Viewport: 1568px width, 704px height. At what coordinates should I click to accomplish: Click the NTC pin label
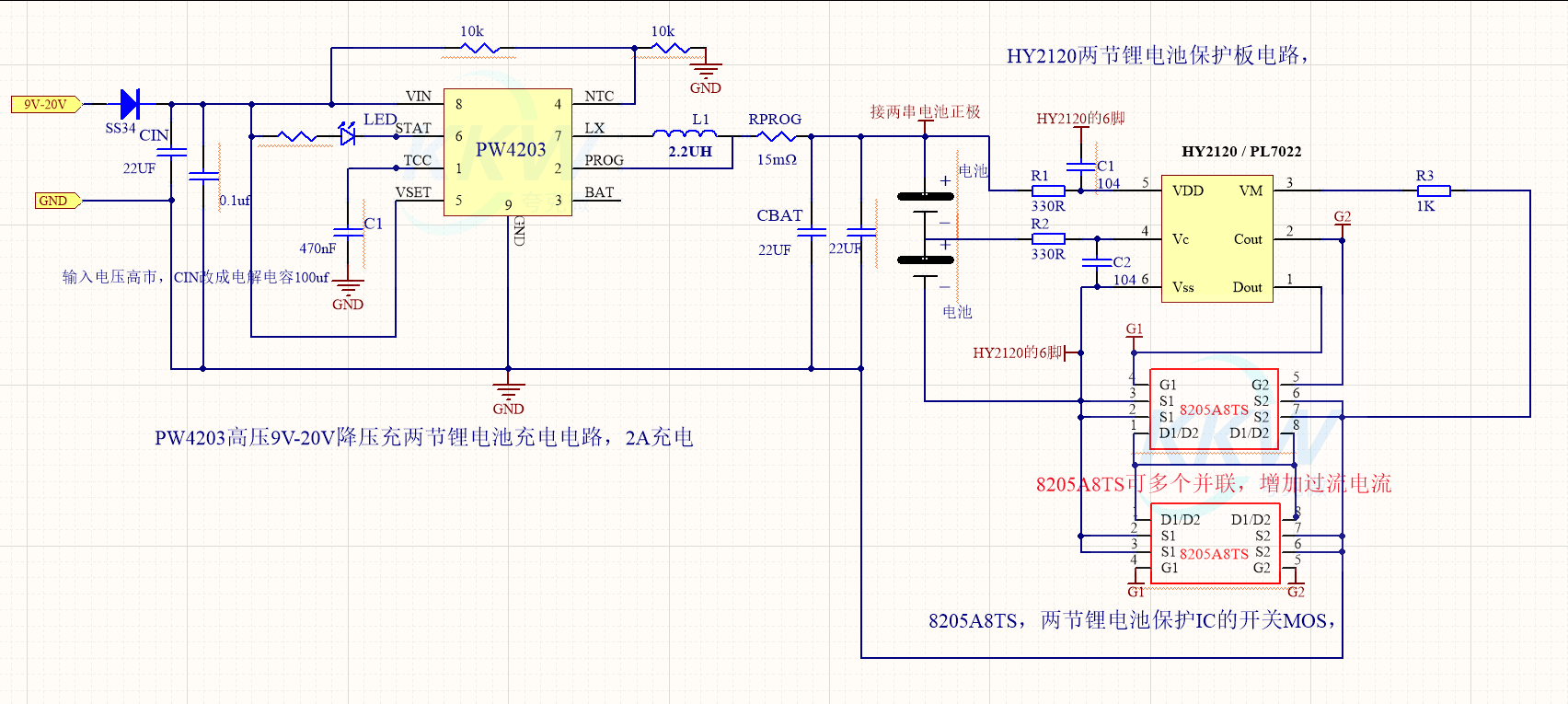click(599, 96)
